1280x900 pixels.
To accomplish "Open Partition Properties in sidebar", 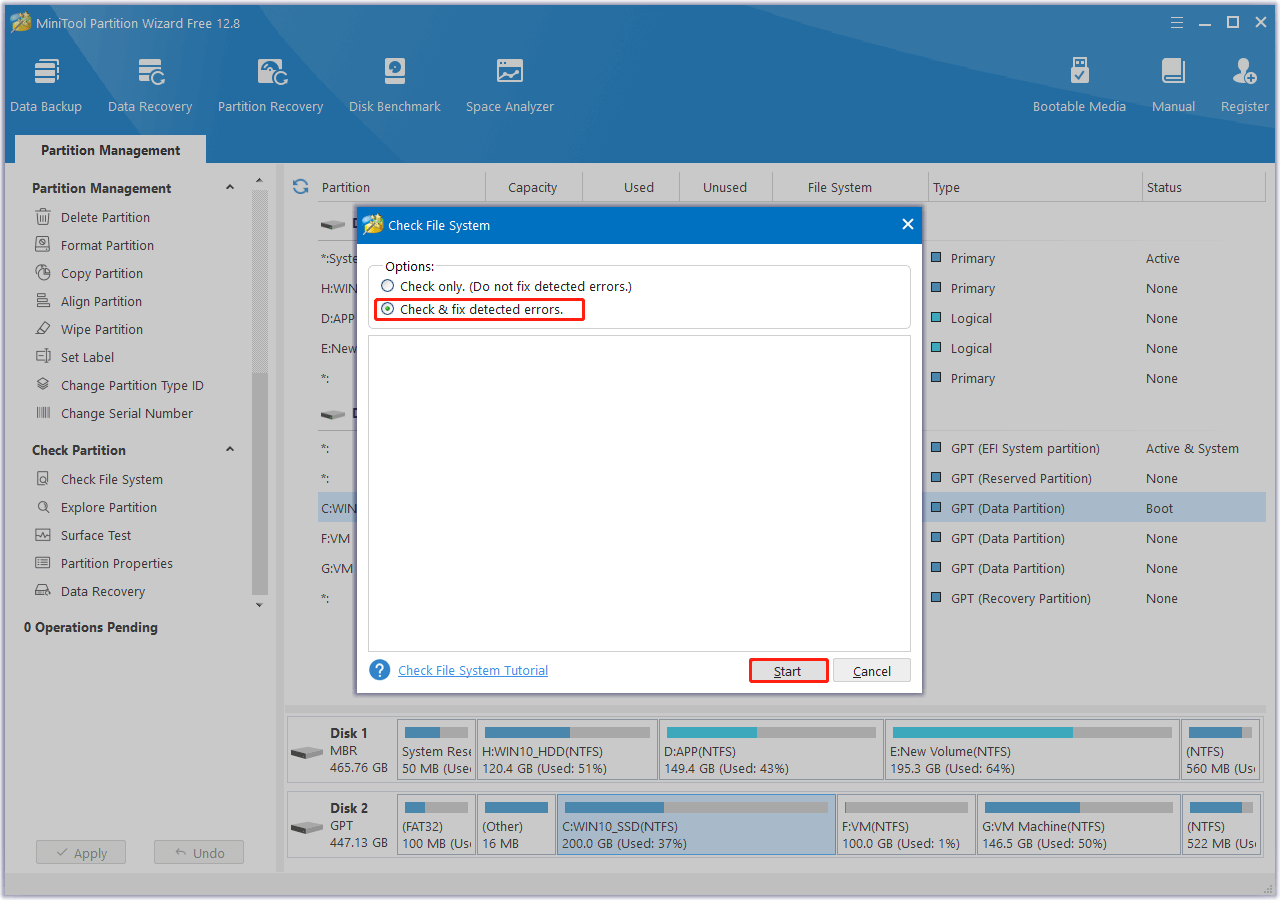I will pos(116,563).
